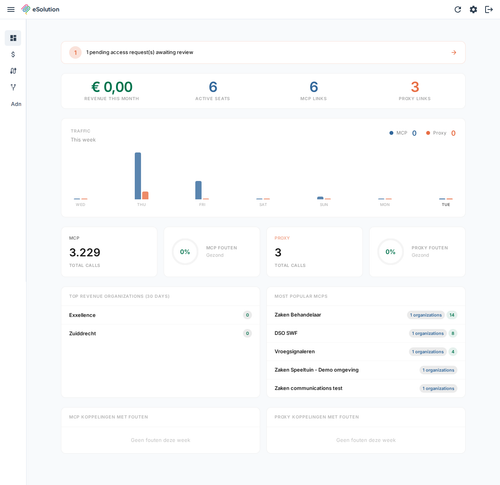The height and width of the screenshot is (485, 500).
Task: Click Thursday's orange Proxy traffic bar
Action: coord(145,195)
